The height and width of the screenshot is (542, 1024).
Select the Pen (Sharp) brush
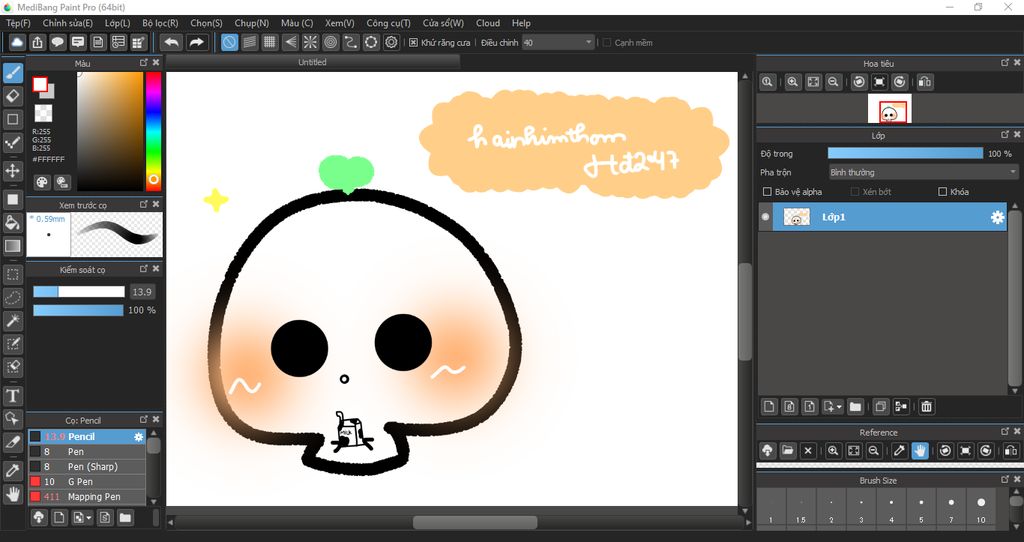[86, 467]
